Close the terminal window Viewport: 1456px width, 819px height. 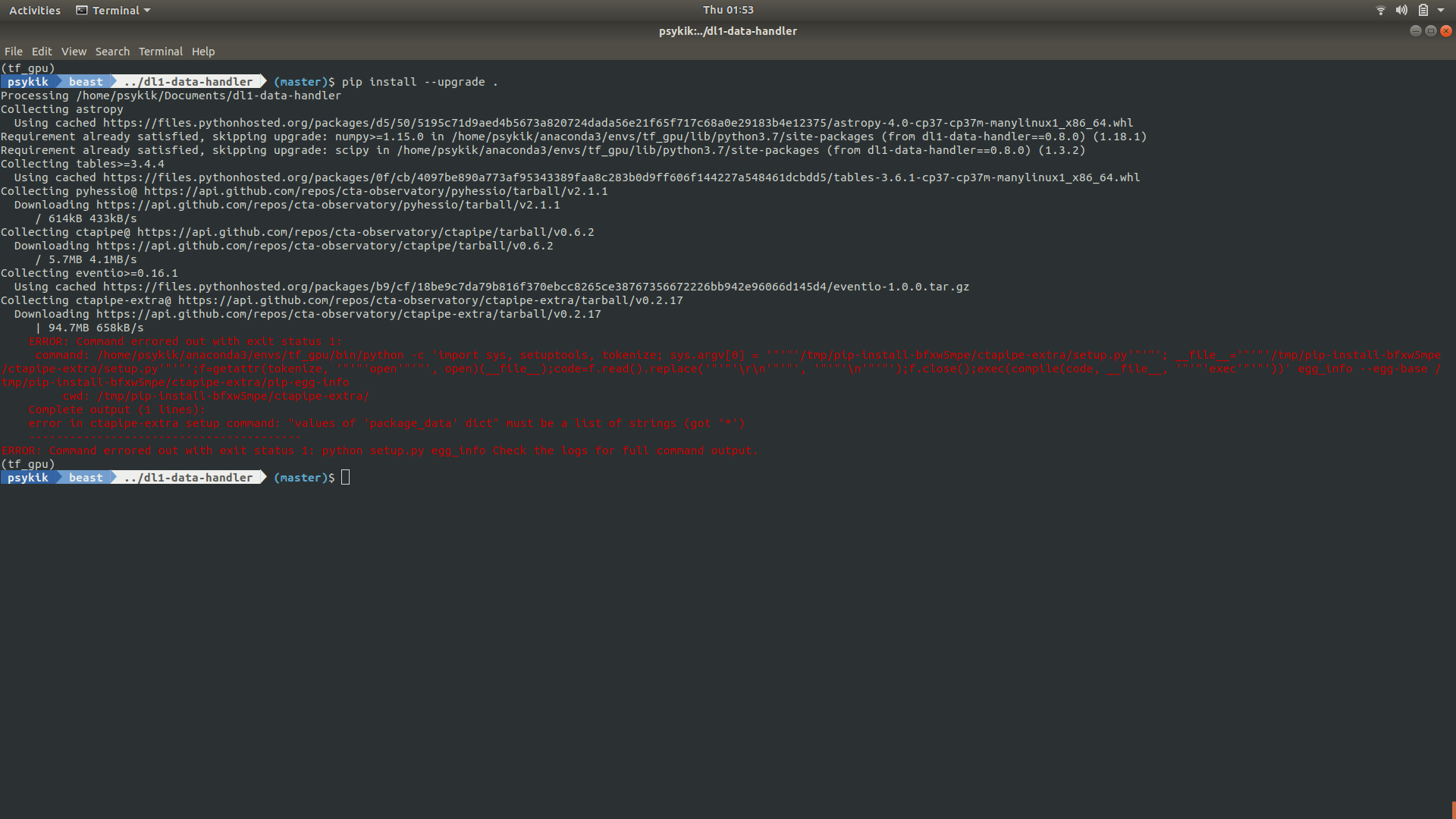click(x=1446, y=31)
